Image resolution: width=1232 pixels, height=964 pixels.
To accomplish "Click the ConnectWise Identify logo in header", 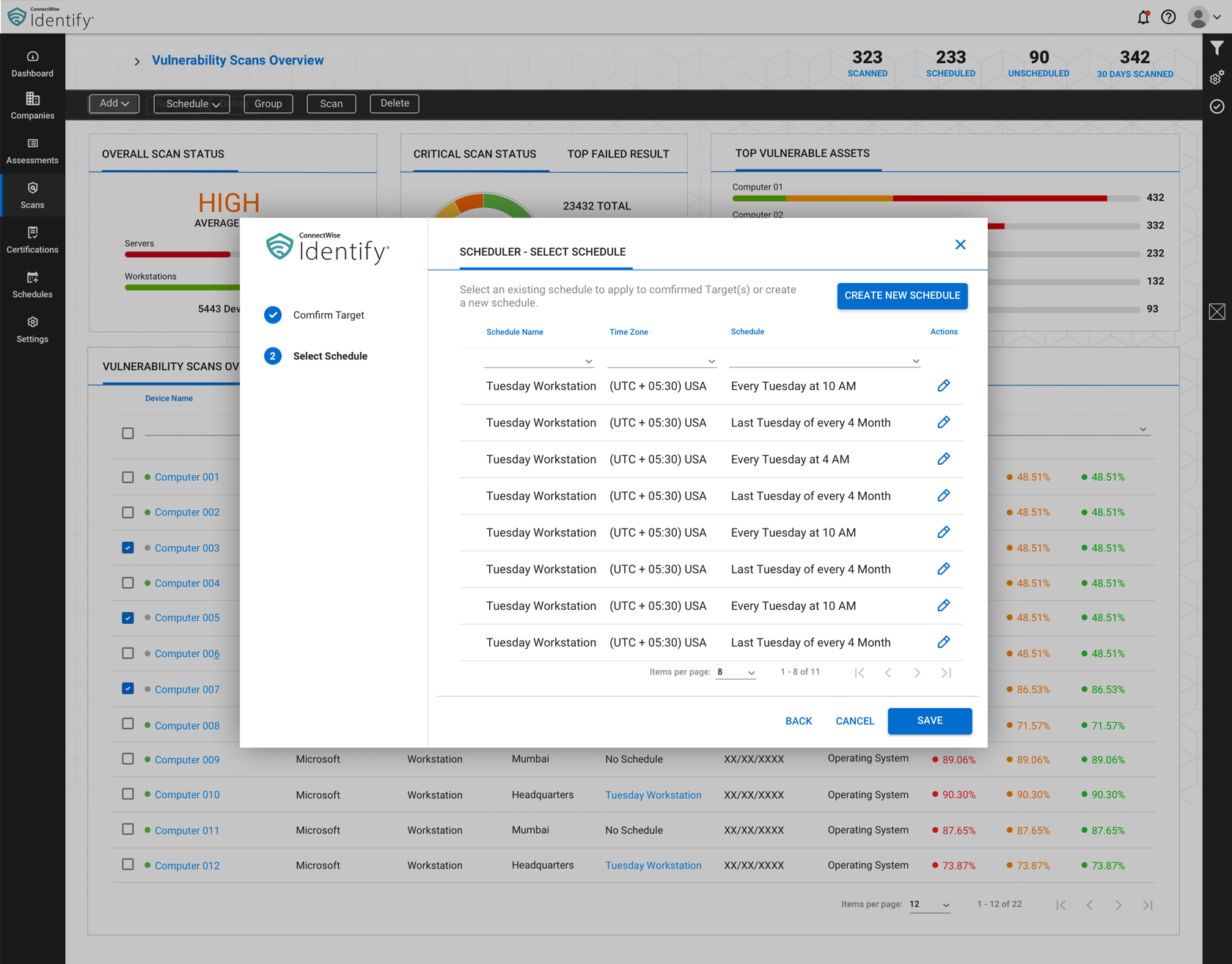I will click(x=50, y=17).
